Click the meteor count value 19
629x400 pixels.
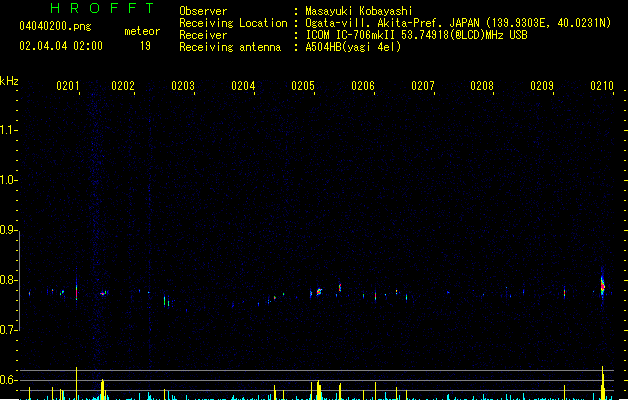coord(145,46)
